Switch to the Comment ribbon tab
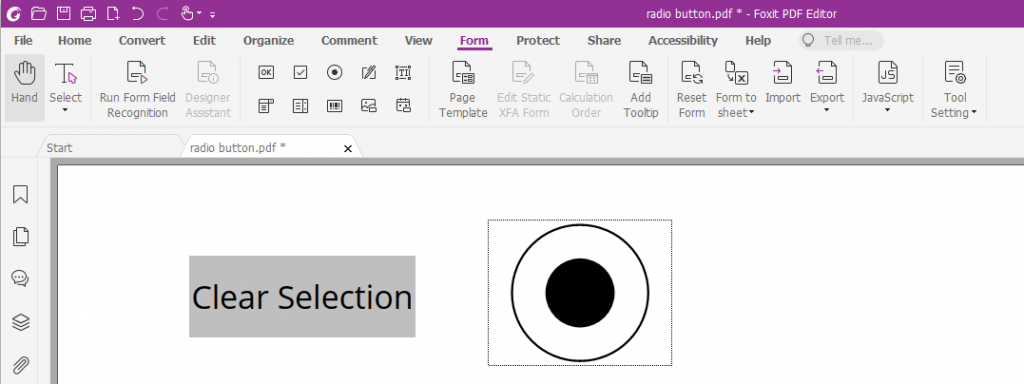The height and width of the screenshot is (384, 1024). (349, 40)
